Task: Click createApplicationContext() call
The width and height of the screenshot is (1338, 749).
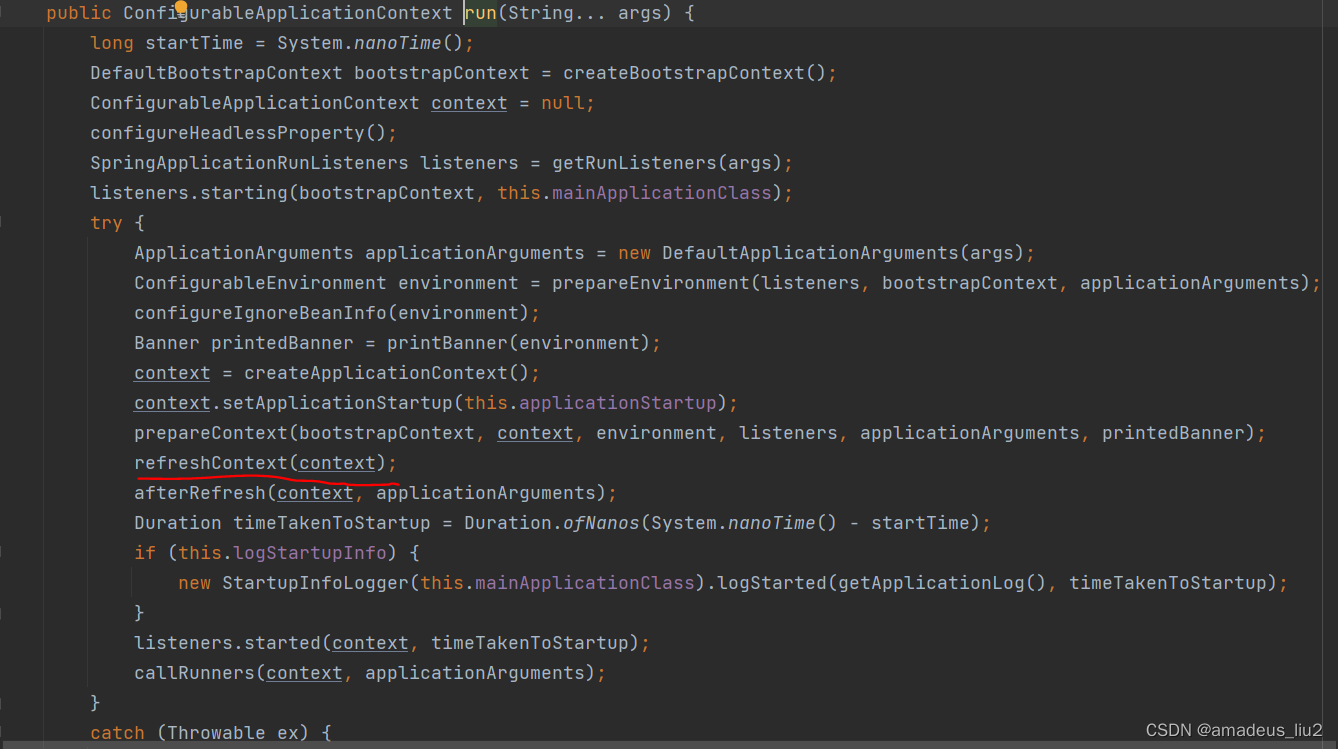Action: coord(387,373)
